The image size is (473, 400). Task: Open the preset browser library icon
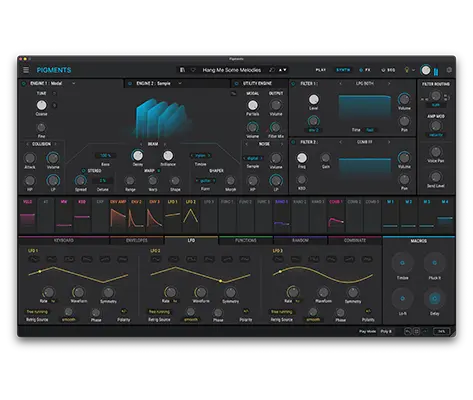pyautogui.click(x=182, y=70)
